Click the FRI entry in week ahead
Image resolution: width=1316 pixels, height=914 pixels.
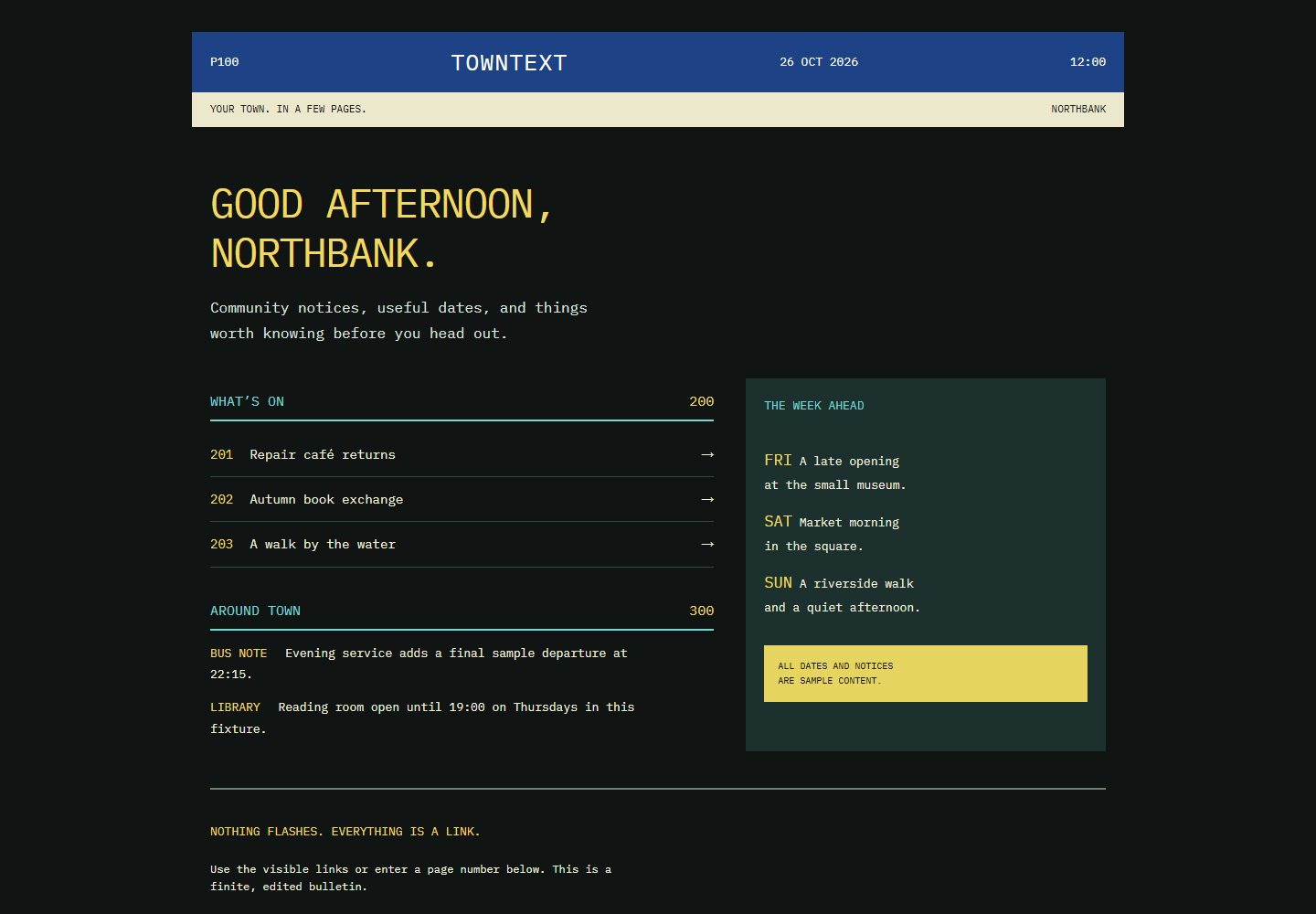(x=835, y=473)
